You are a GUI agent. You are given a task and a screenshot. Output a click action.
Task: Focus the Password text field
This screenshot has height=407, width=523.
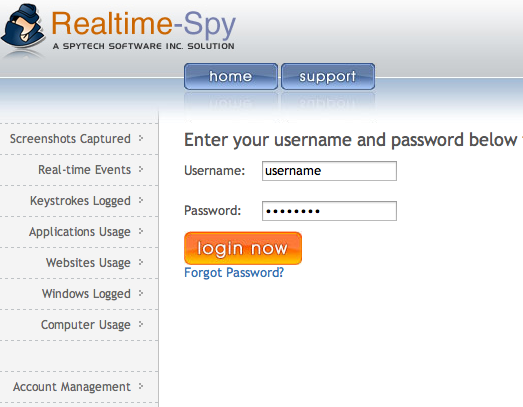coord(329,211)
